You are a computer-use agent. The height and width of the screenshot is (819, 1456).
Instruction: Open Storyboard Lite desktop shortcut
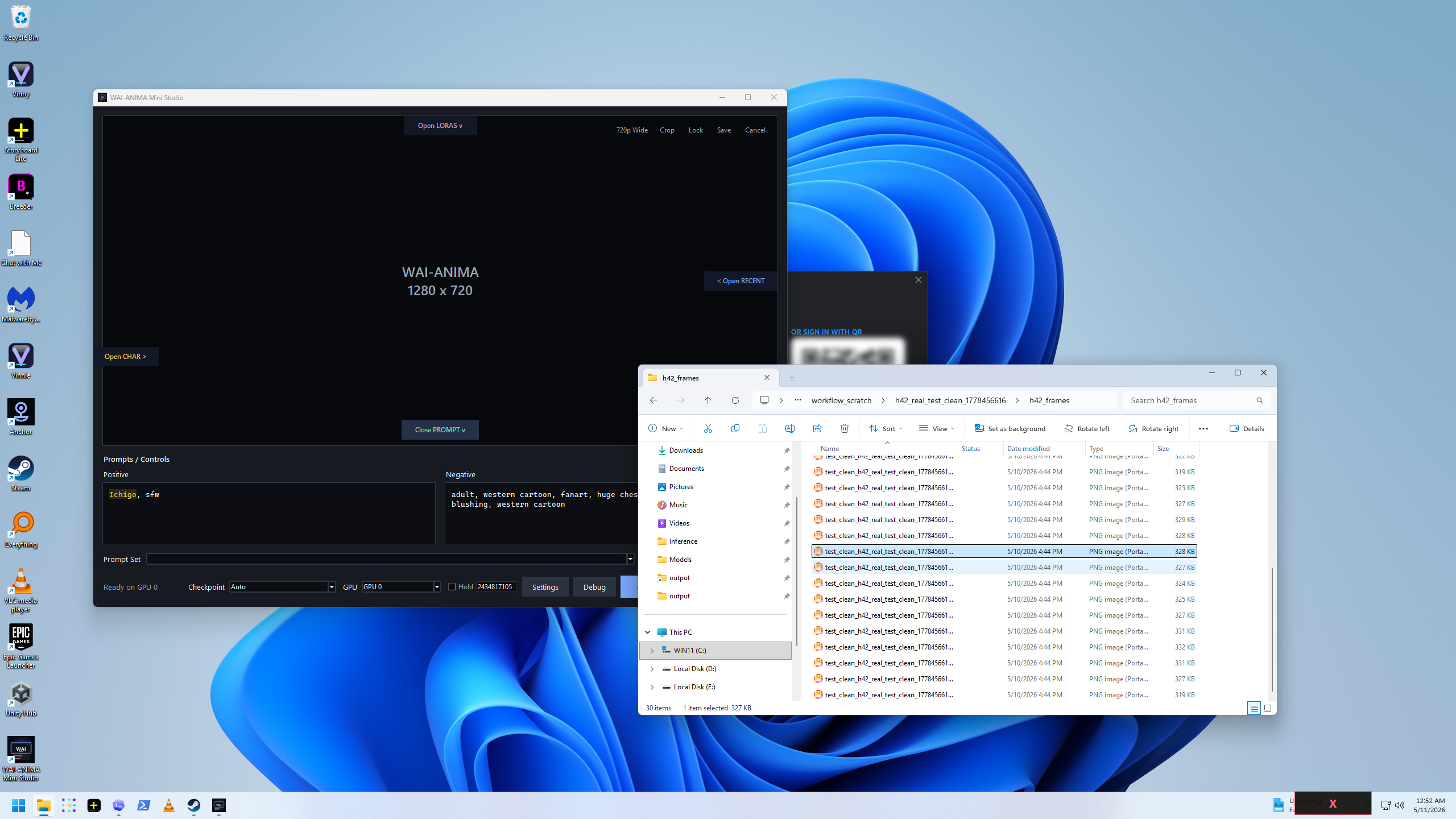pyautogui.click(x=21, y=140)
